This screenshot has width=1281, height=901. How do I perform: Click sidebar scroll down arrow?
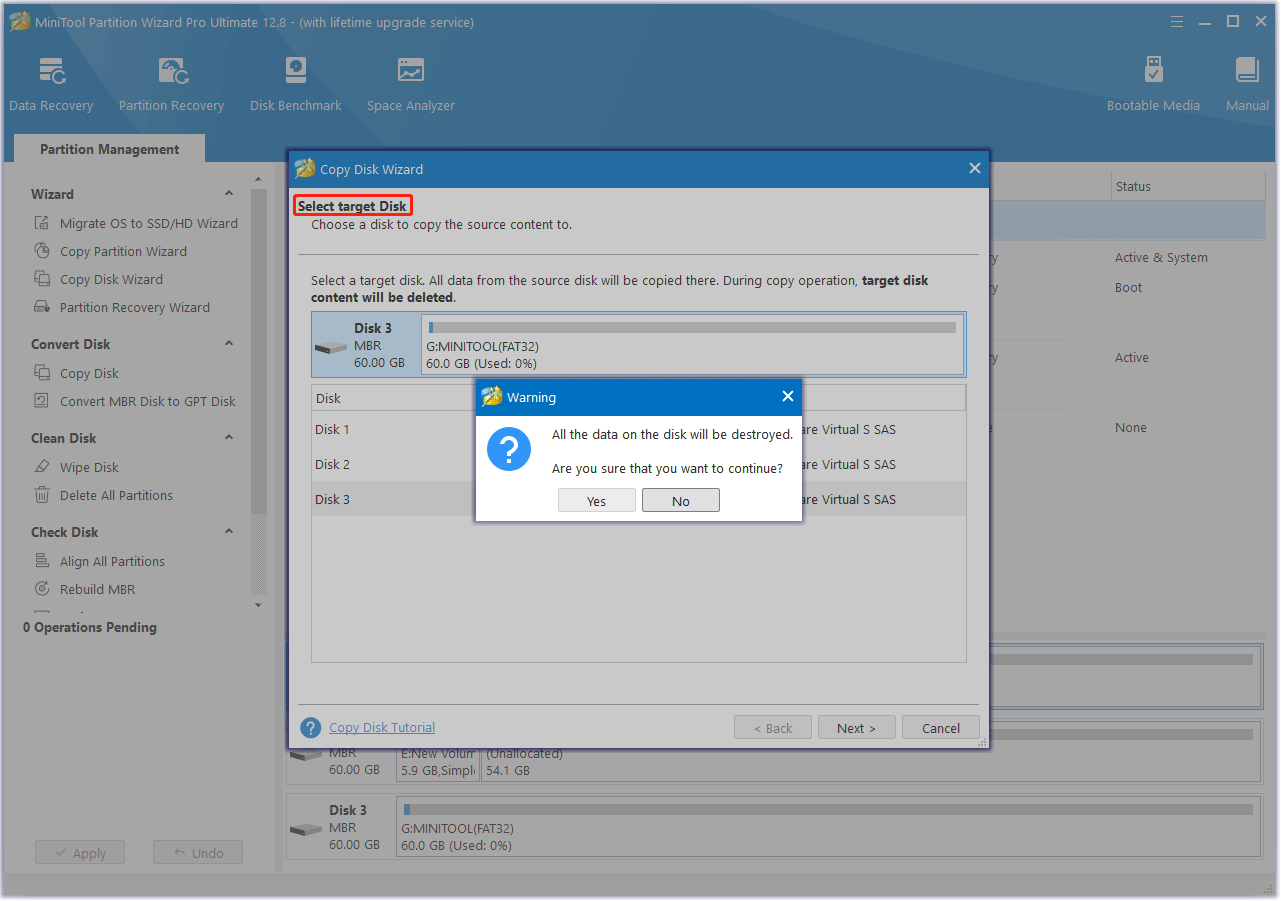[258, 605]
